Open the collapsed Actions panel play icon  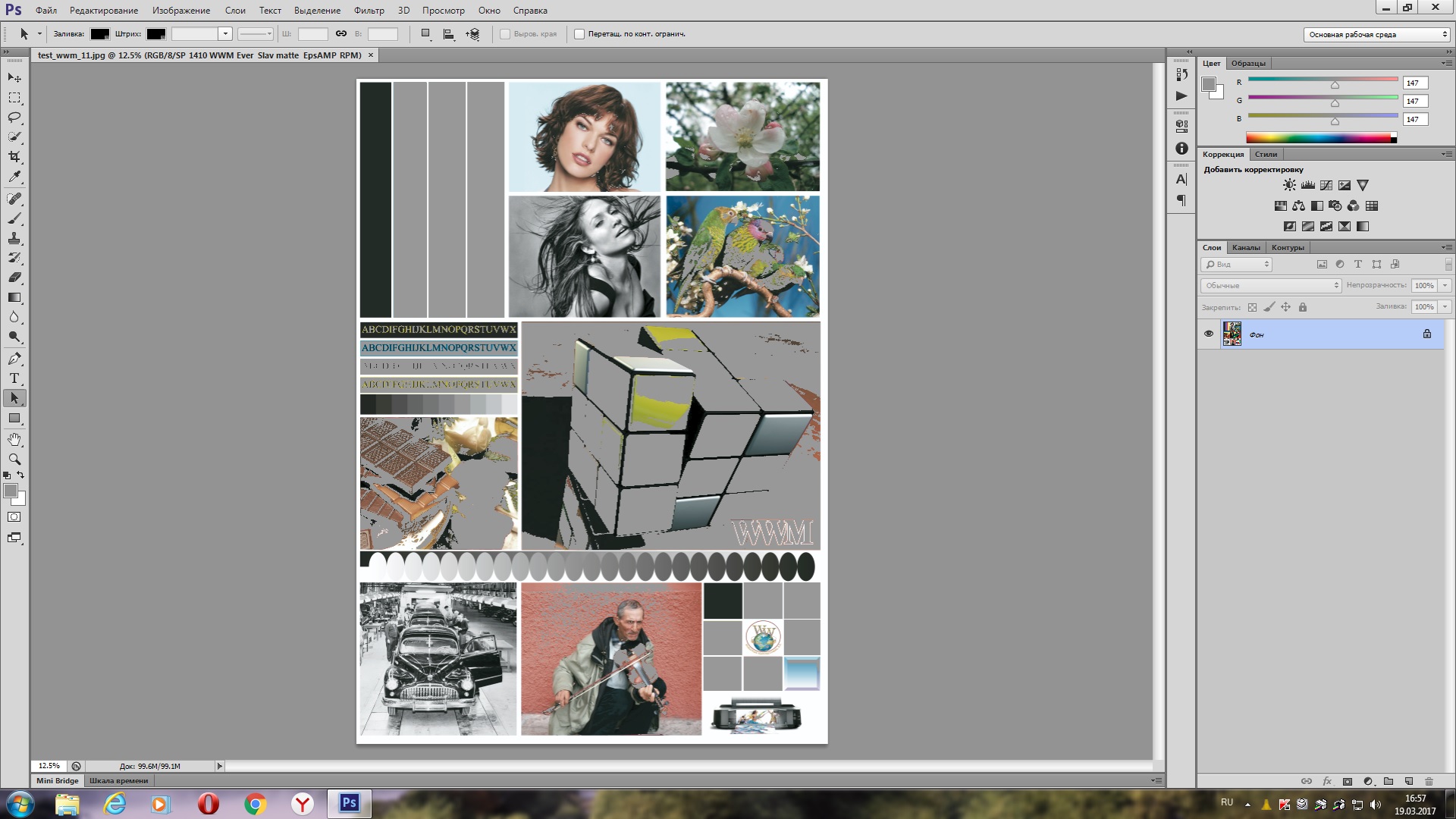1181,96
